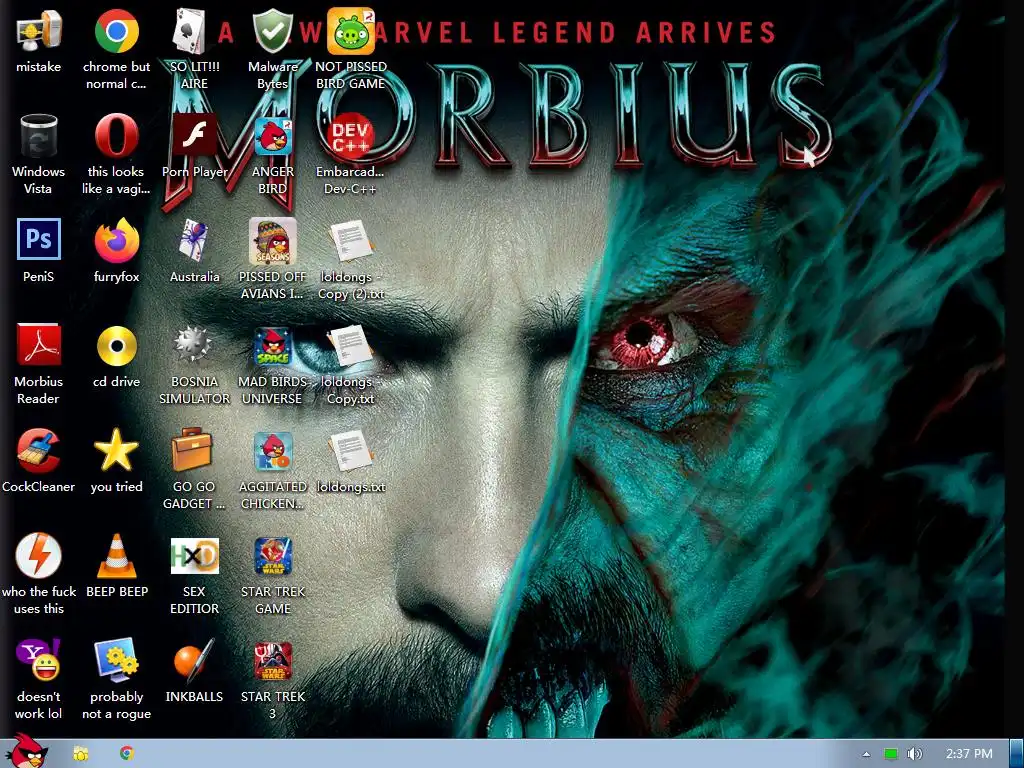Open the HxD hex editor icon
1024x768 pixels.
point(194,556)
